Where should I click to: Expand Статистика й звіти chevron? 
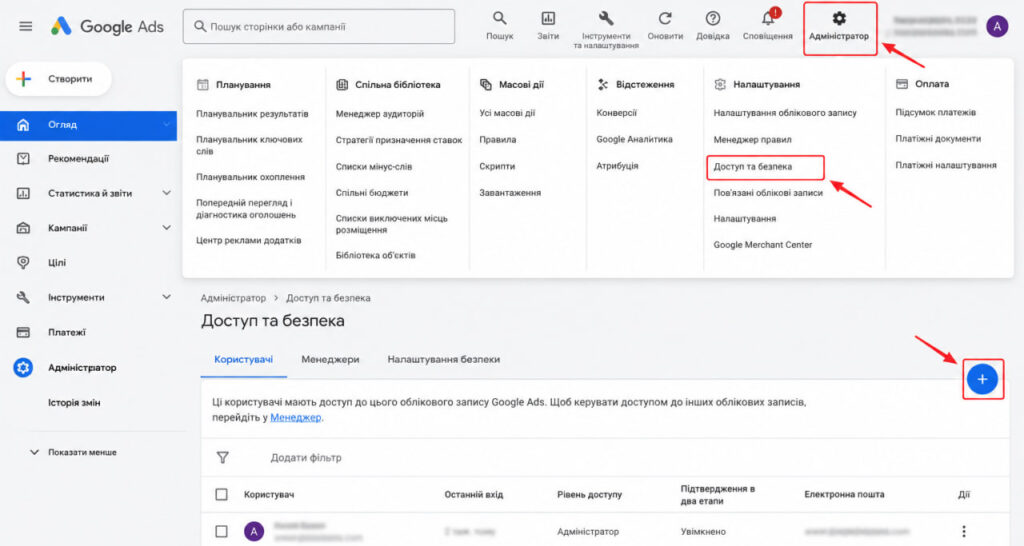pos(167,193)
